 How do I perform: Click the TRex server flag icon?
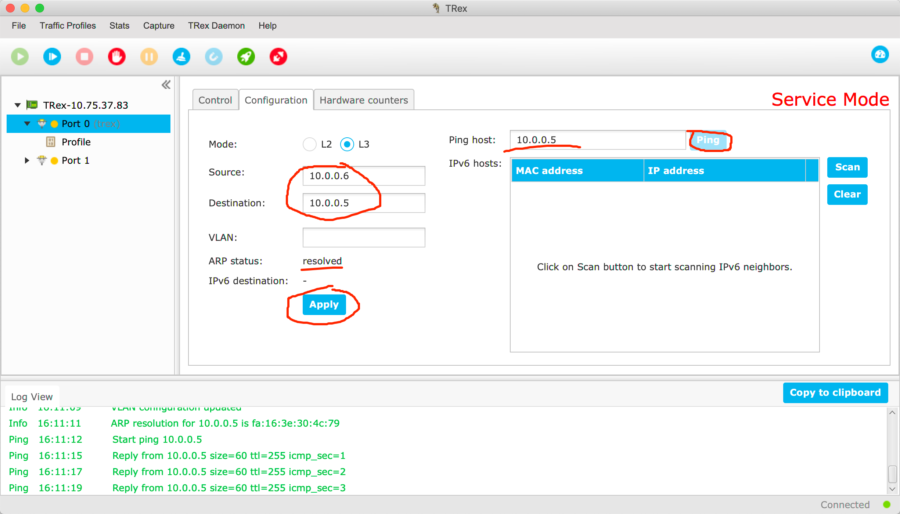[x=32, y=105]
